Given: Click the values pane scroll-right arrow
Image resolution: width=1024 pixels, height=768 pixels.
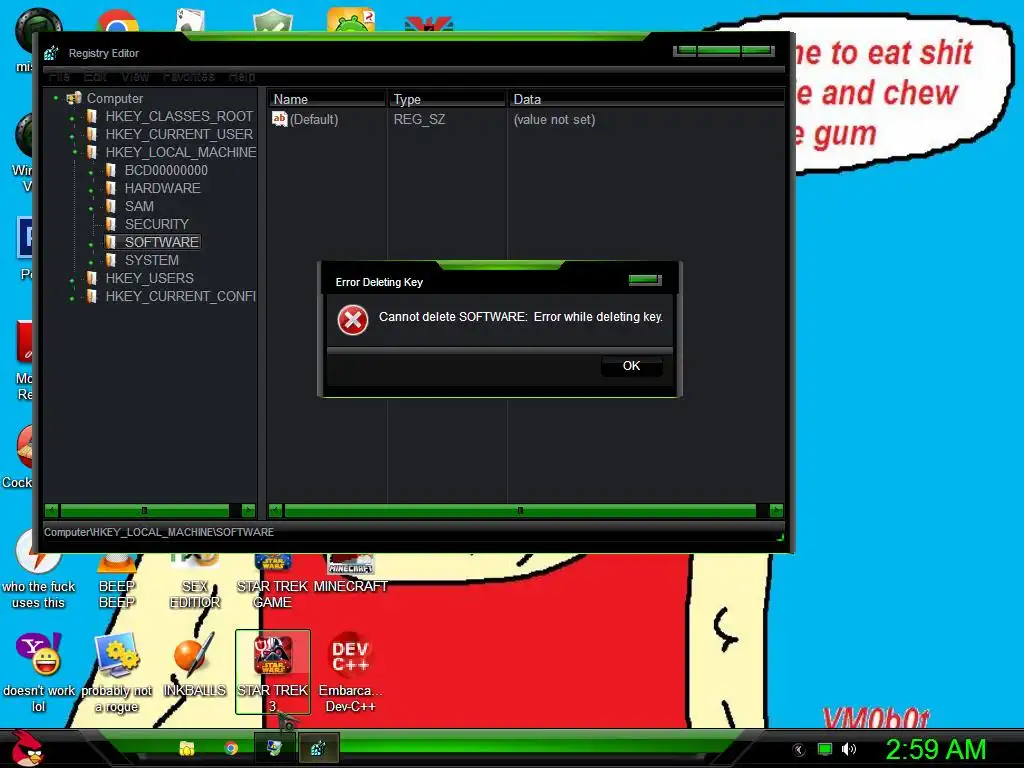Looking at the screenshot, I should coord(776,511).
